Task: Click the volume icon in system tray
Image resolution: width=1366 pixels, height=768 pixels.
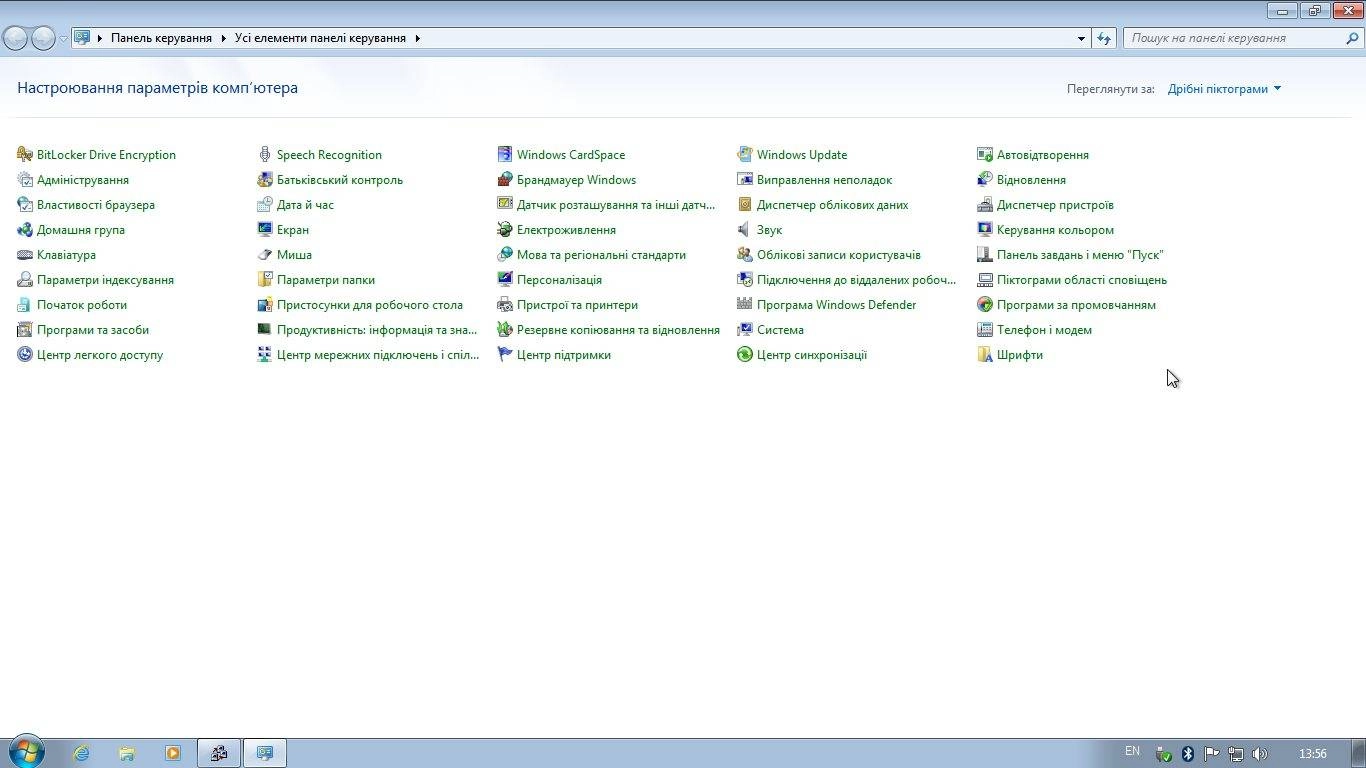Action: tap(1260, 754)
